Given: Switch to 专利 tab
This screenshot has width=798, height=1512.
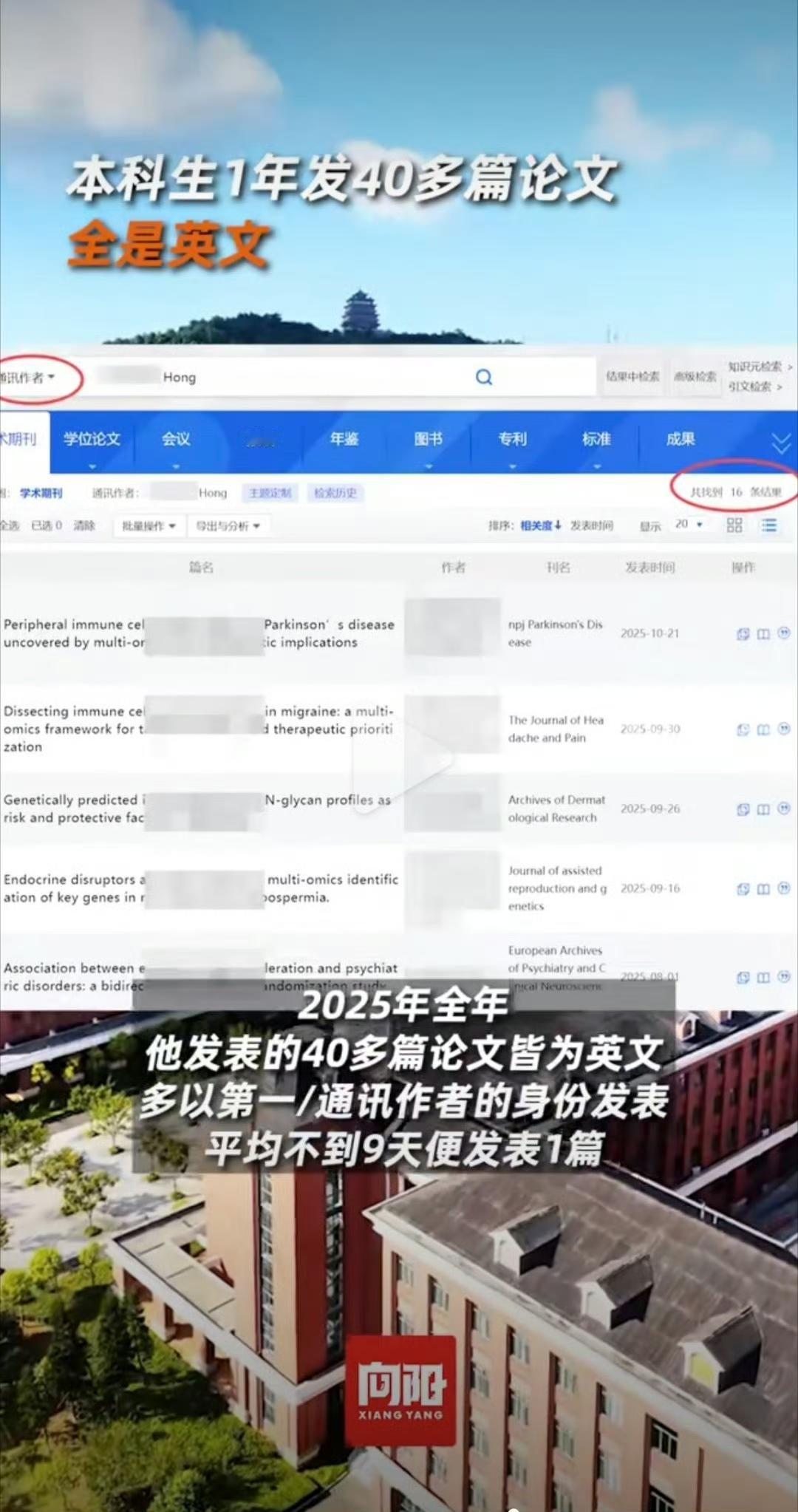Looking at the screenshot, I should pyautogui.click(x=513, y=439).
